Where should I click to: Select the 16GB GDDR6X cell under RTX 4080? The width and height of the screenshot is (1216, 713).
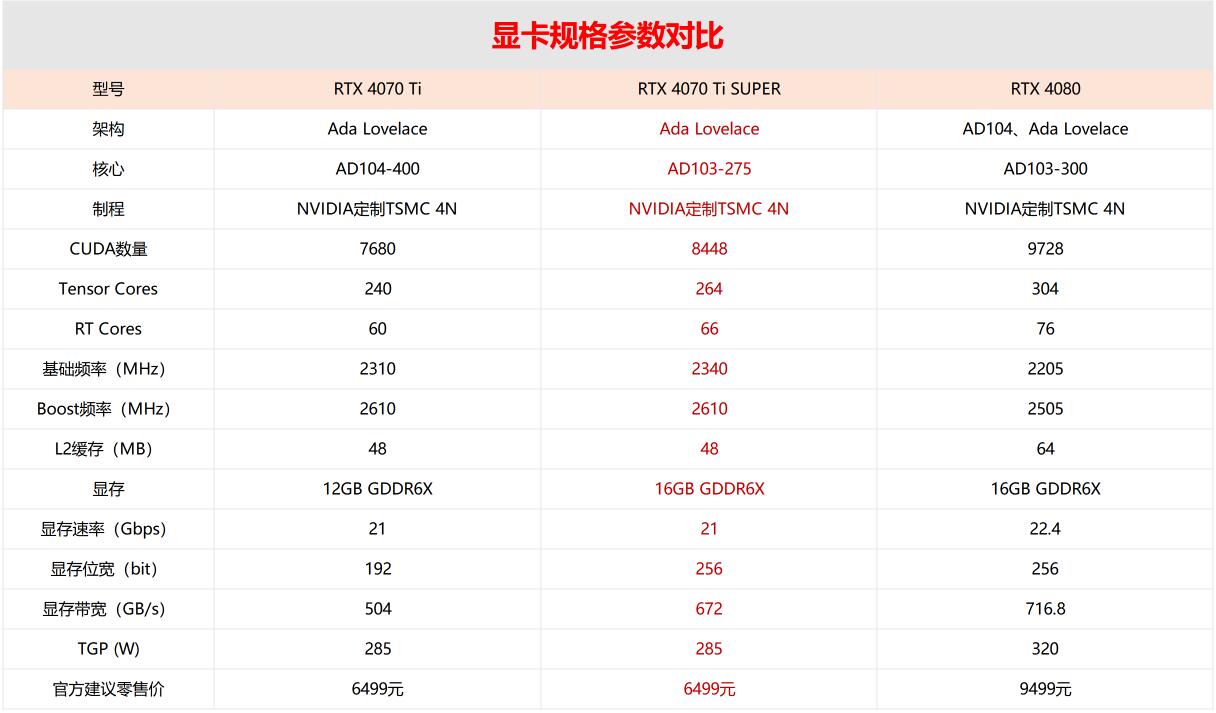pos(1045,489)
